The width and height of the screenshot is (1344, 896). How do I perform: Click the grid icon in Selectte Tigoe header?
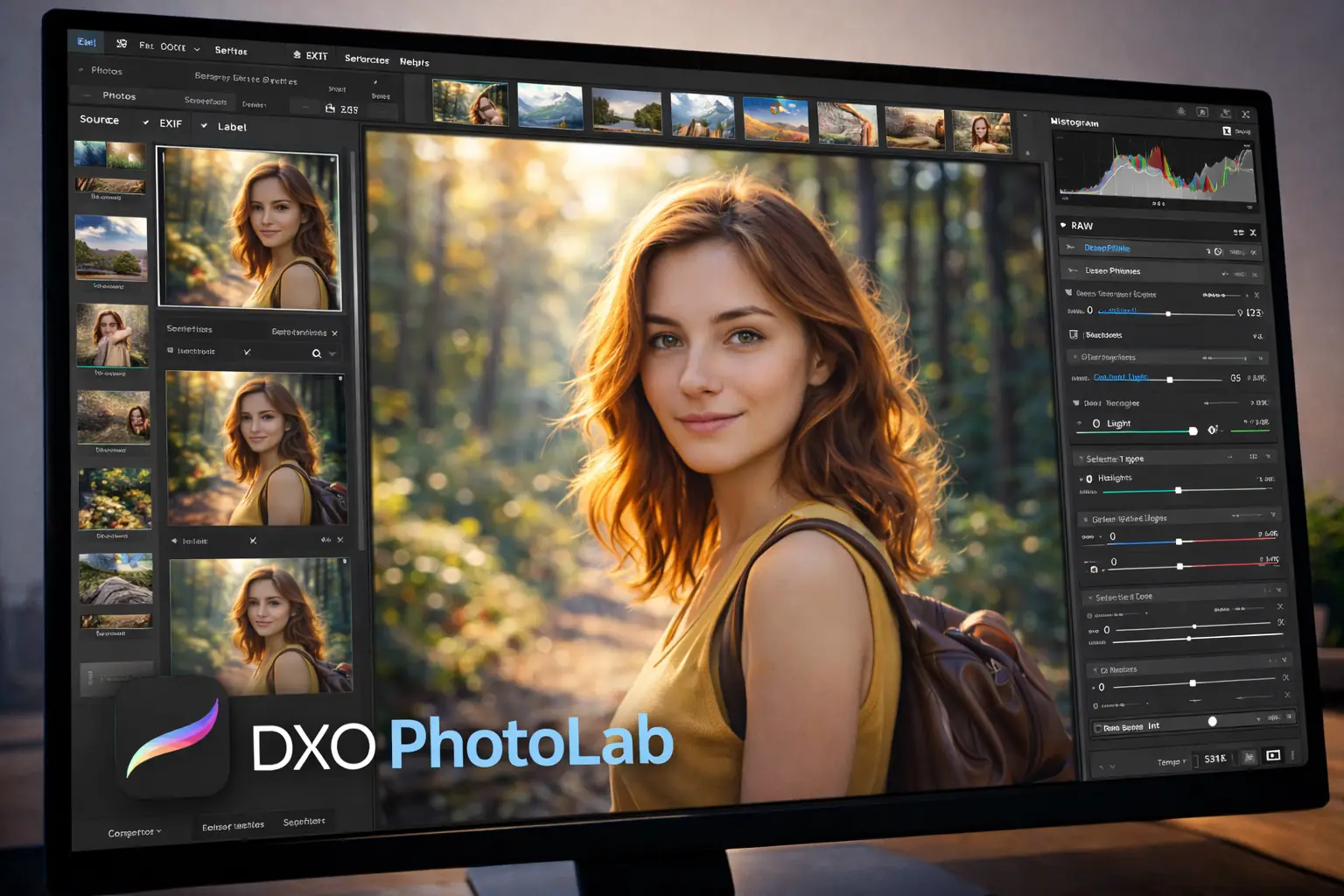point(1253,457)
